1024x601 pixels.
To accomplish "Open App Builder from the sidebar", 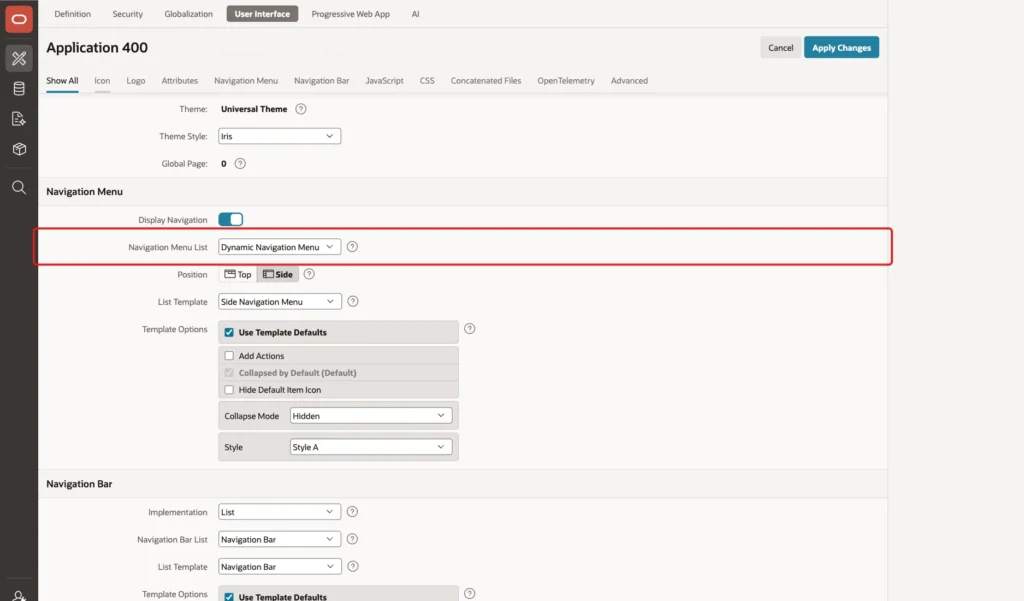I will [x=19, y=58].
